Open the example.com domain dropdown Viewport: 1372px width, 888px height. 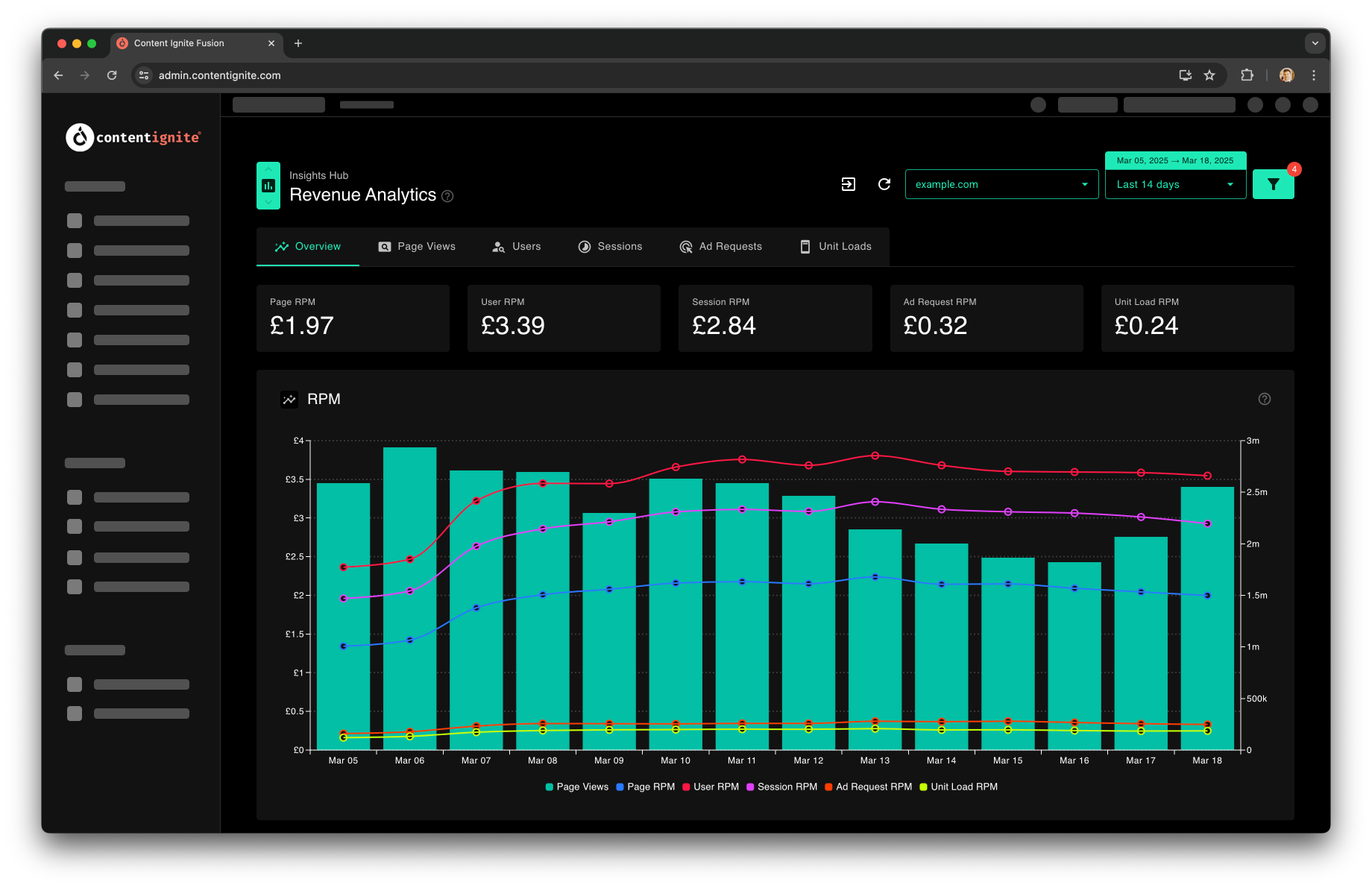click(x=1001, y=184)
